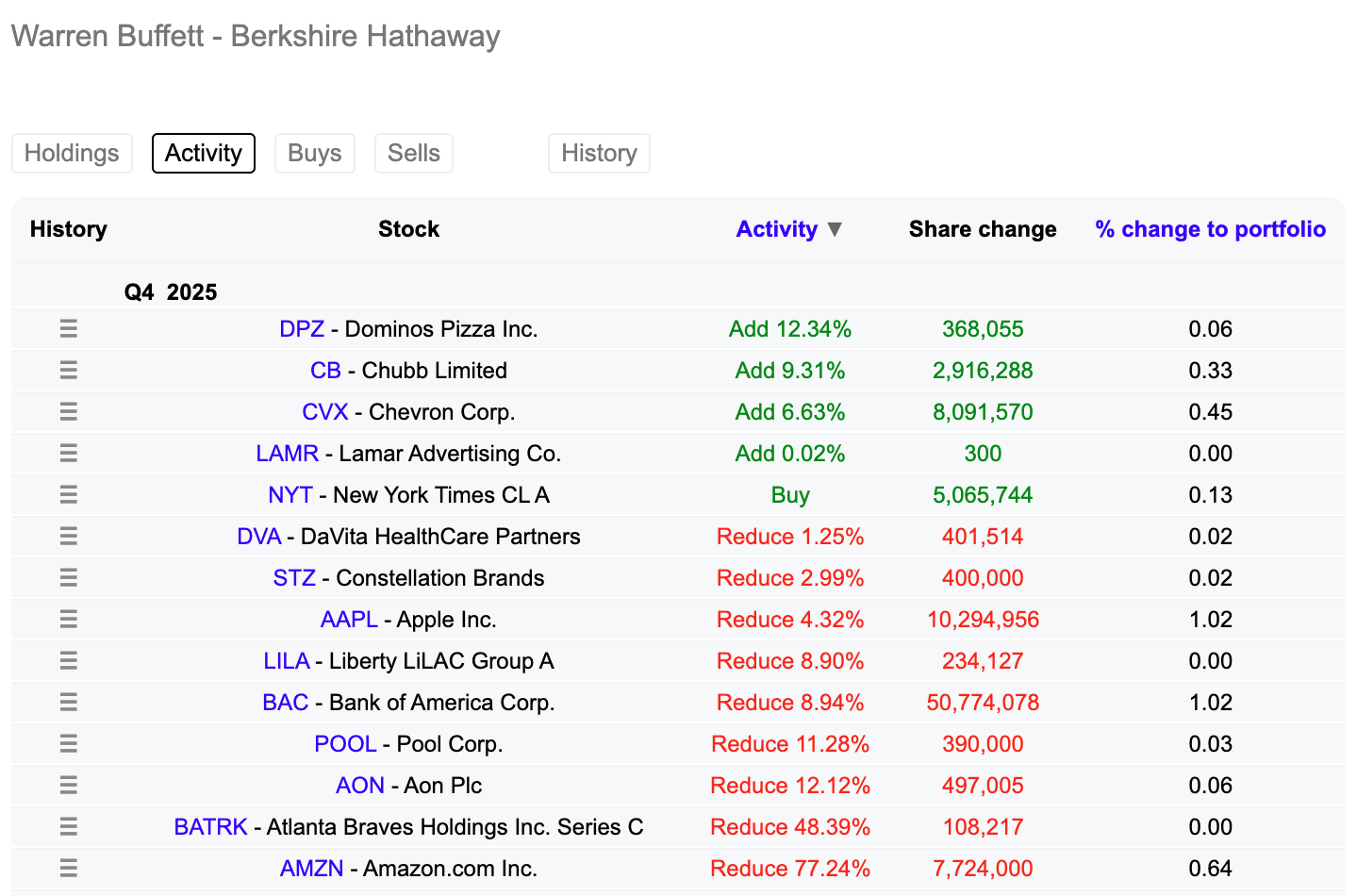The image size is (1357, 896).
Task: Open the STZ Constellation Brands ticker link
Action: pyautogui.click(x=293, y=577)
